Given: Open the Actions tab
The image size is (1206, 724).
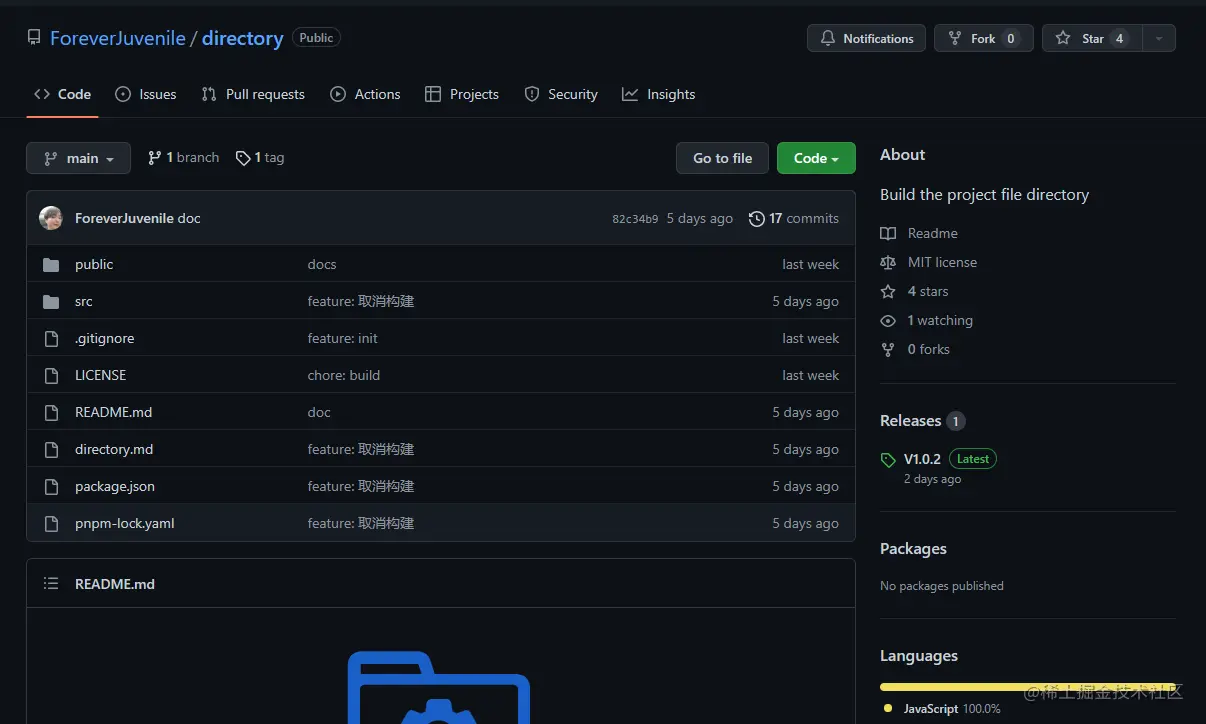Looking at the screenshot, I should coord(365,94).
